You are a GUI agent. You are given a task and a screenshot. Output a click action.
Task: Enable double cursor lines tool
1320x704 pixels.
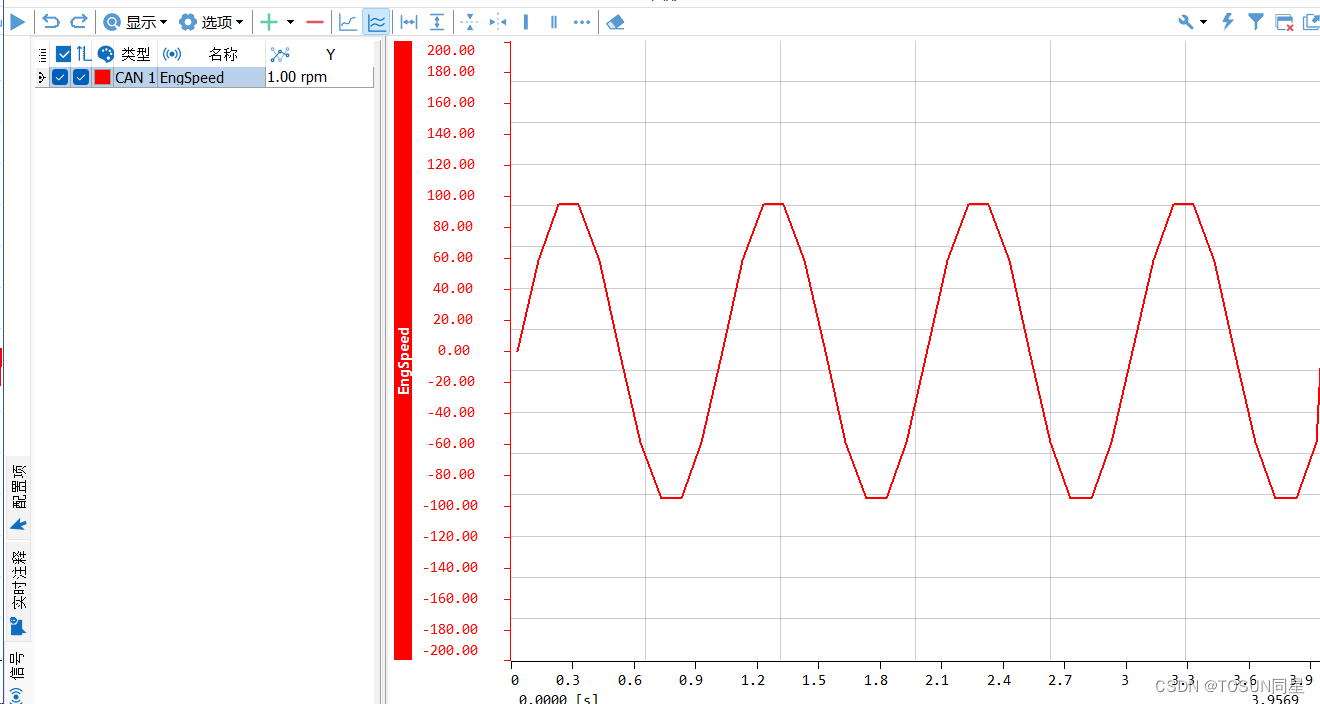tap(554, 21)
